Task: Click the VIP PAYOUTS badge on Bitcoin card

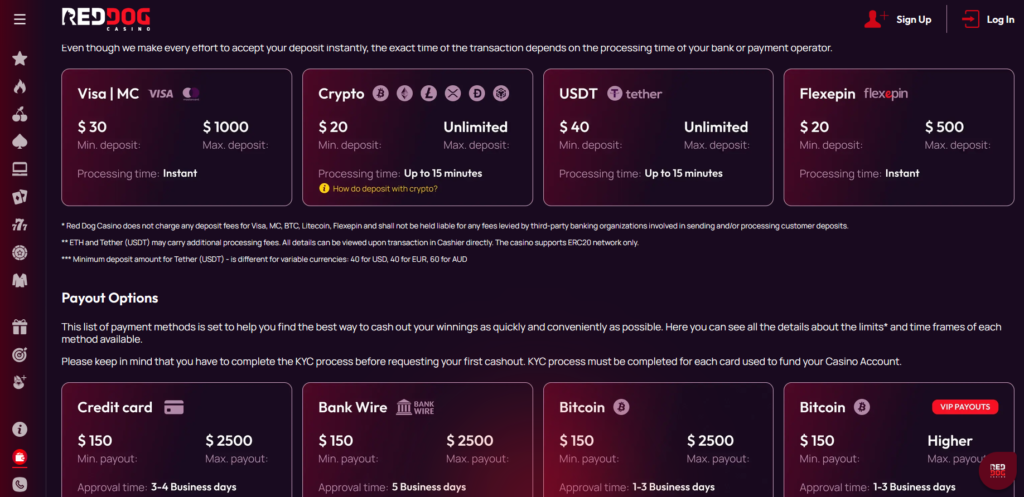Action: [965, 407]
